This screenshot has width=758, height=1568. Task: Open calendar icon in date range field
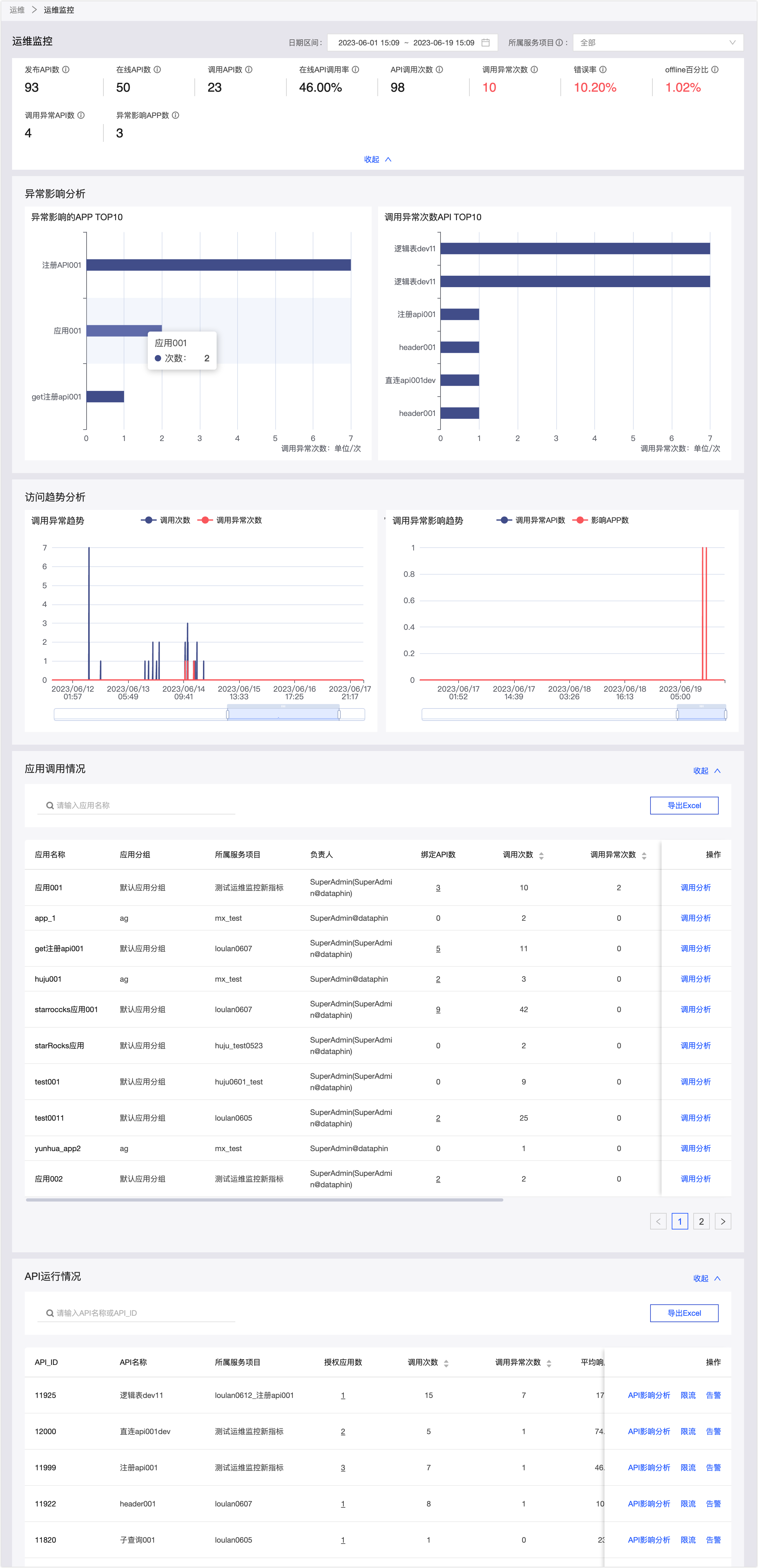486,43
